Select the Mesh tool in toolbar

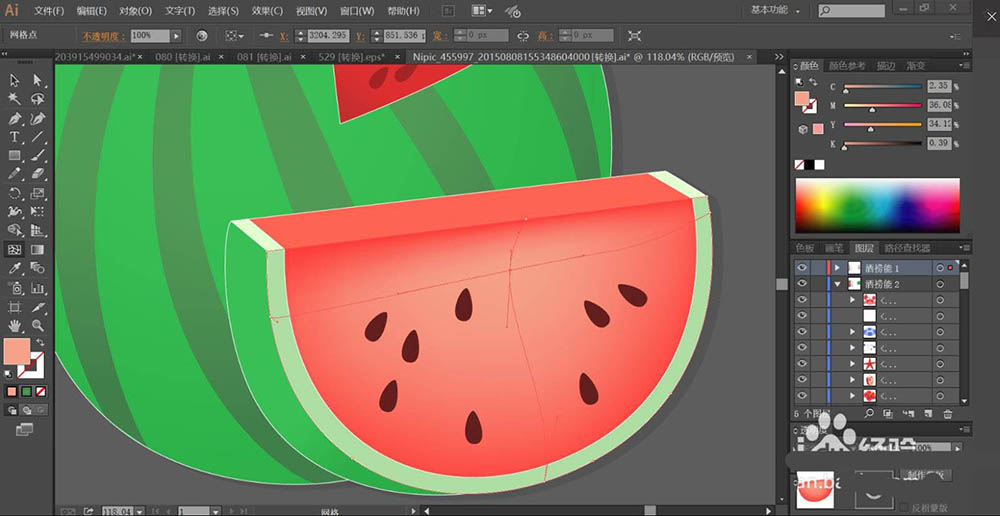(15, 250)
